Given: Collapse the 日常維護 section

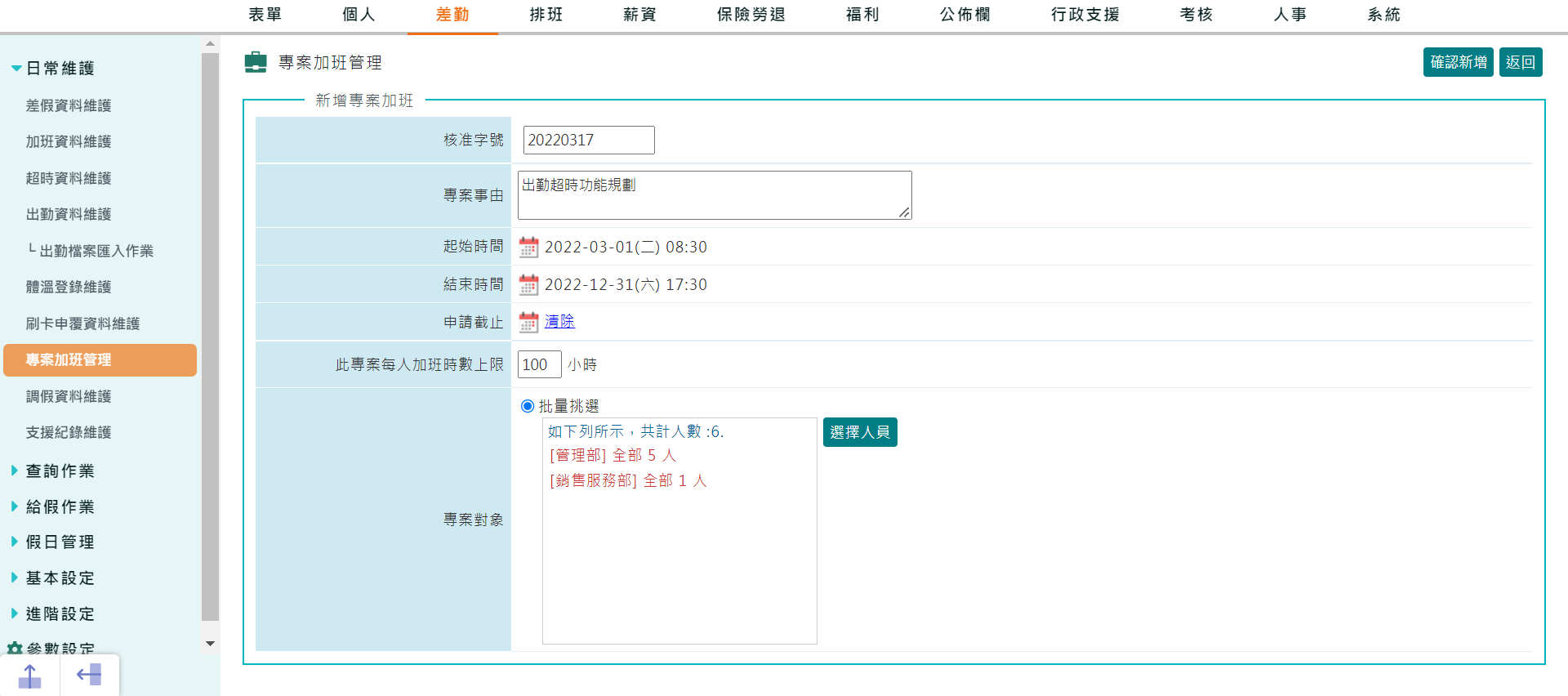Looking at the screenshot, I should [x=16, y=69].
